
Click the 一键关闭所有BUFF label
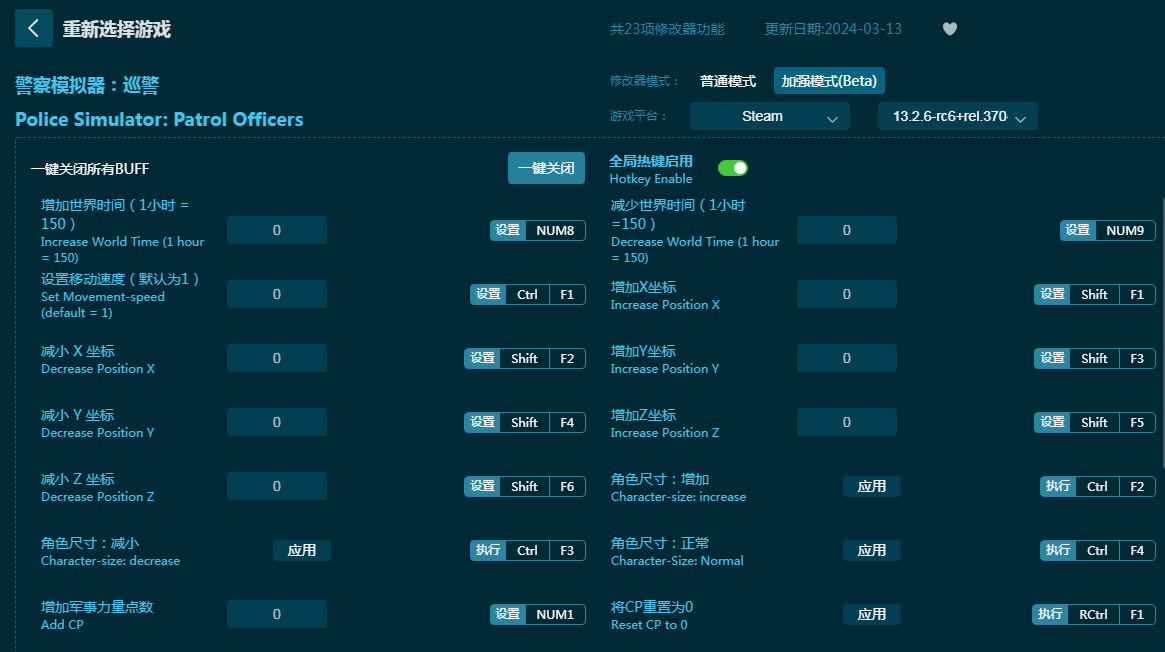tap(90, 169)
